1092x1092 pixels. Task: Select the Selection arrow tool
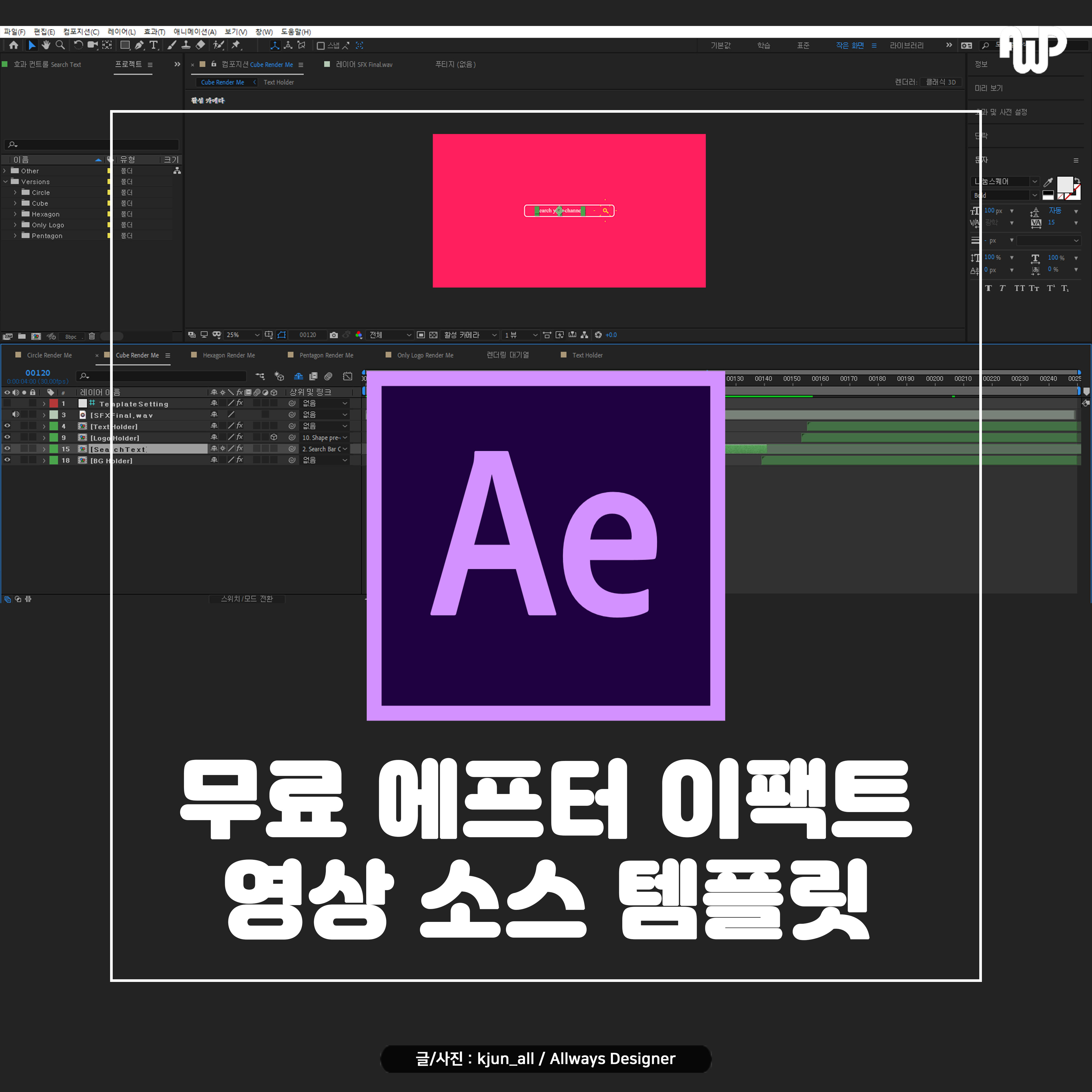tap(32, 45)
